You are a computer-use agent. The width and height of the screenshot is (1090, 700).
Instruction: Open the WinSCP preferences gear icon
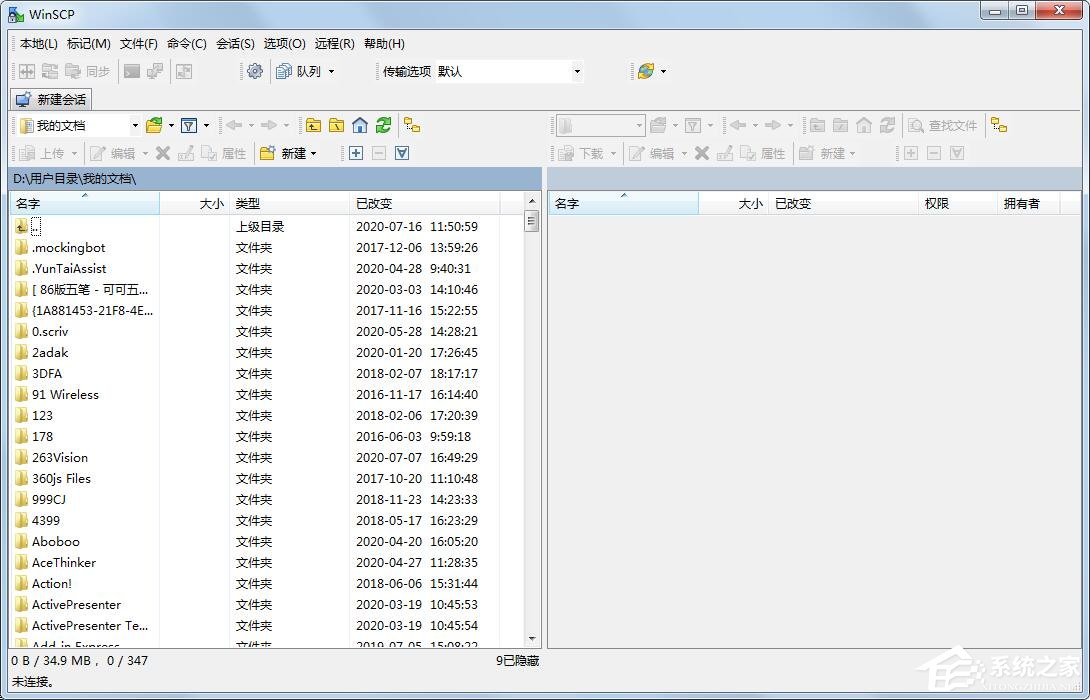pos(254,71)
